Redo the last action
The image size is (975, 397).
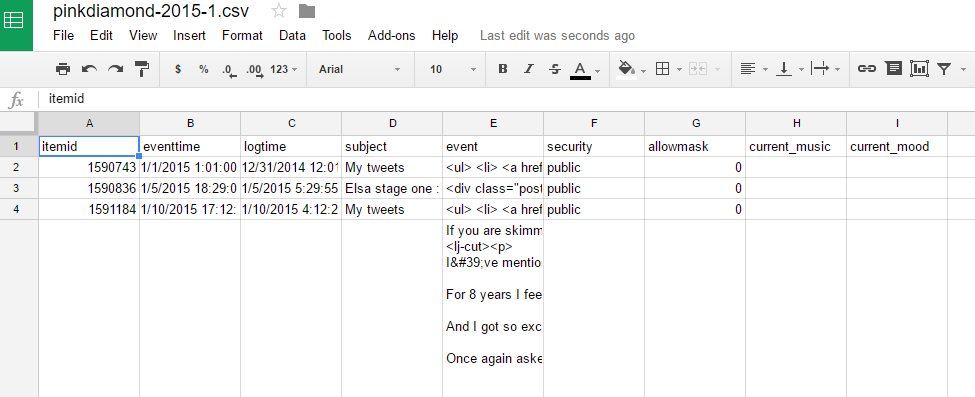116,69
